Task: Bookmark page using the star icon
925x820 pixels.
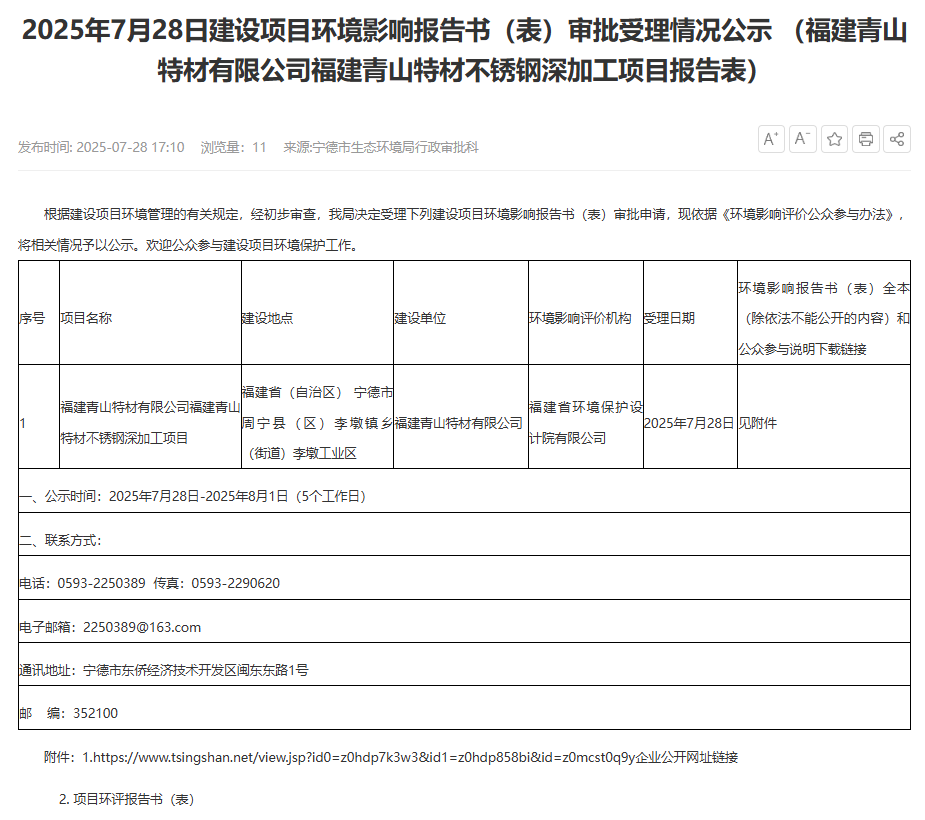Action: pos(835,139)
